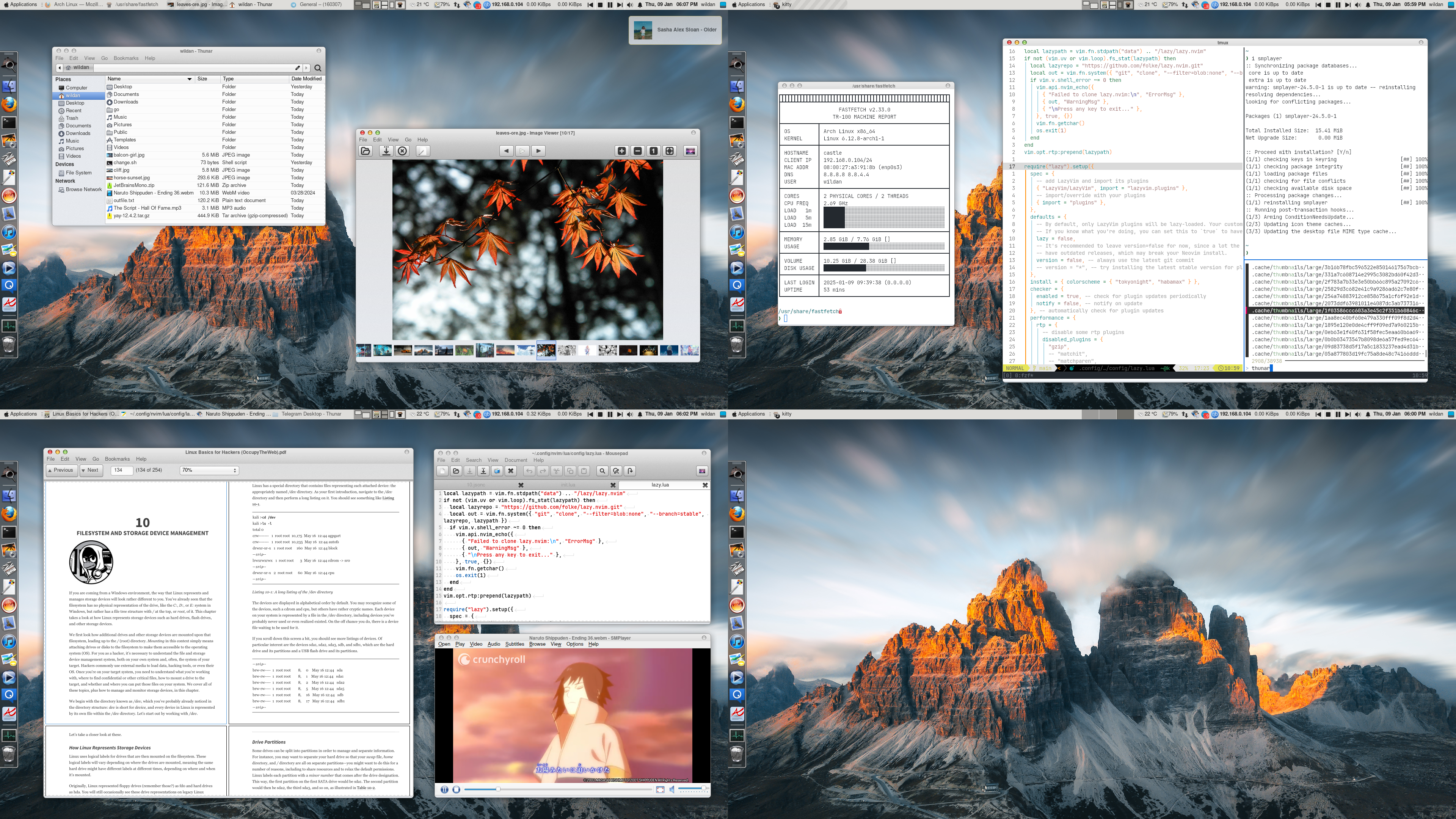
Task: Toggle slideshow play button in Image Viewer
Action: coord(523,151)
